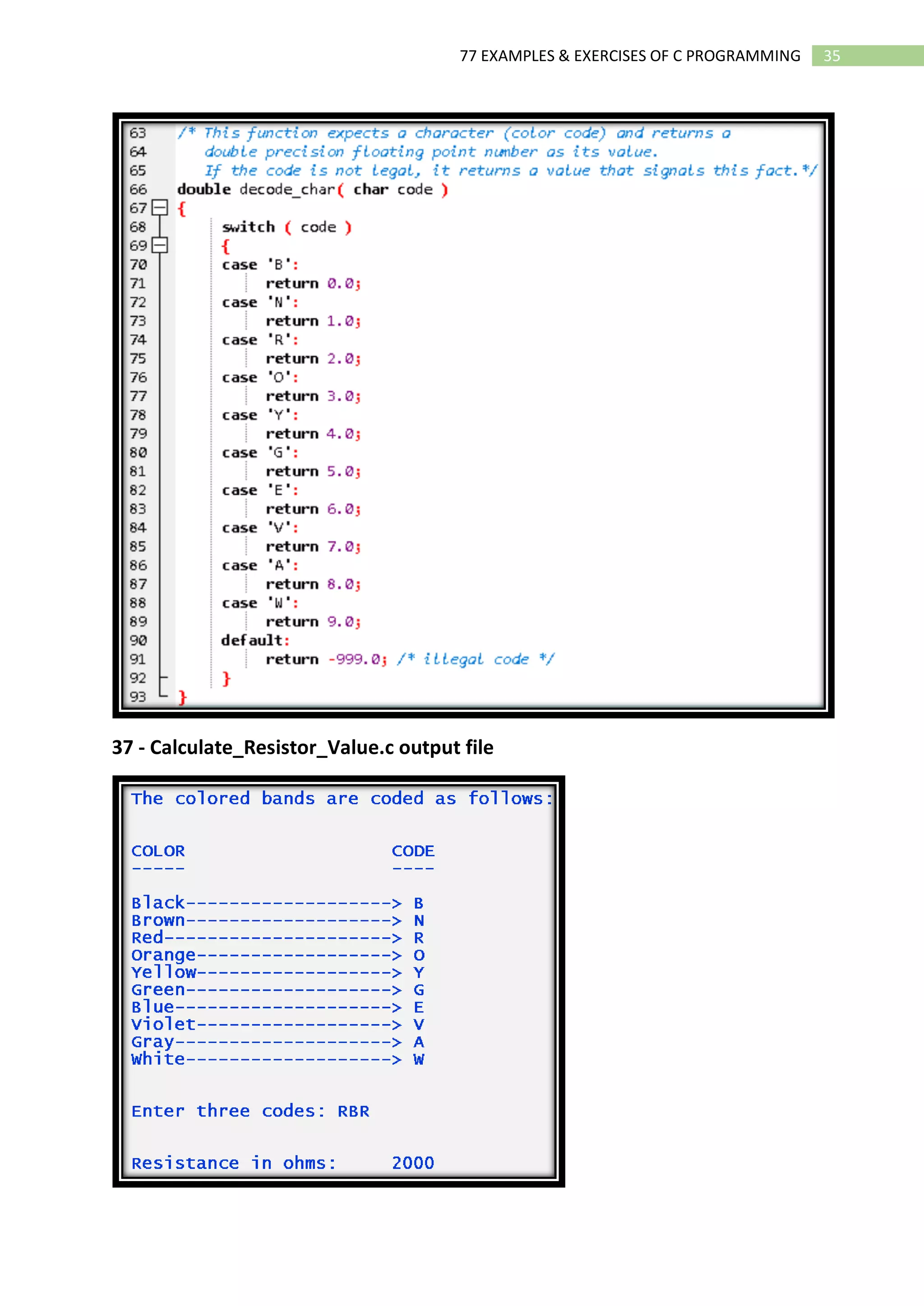The width and height of the screenshot is (924, 1306).
Task: Click the Yellow row in the output table
Action: pos(277,972)
